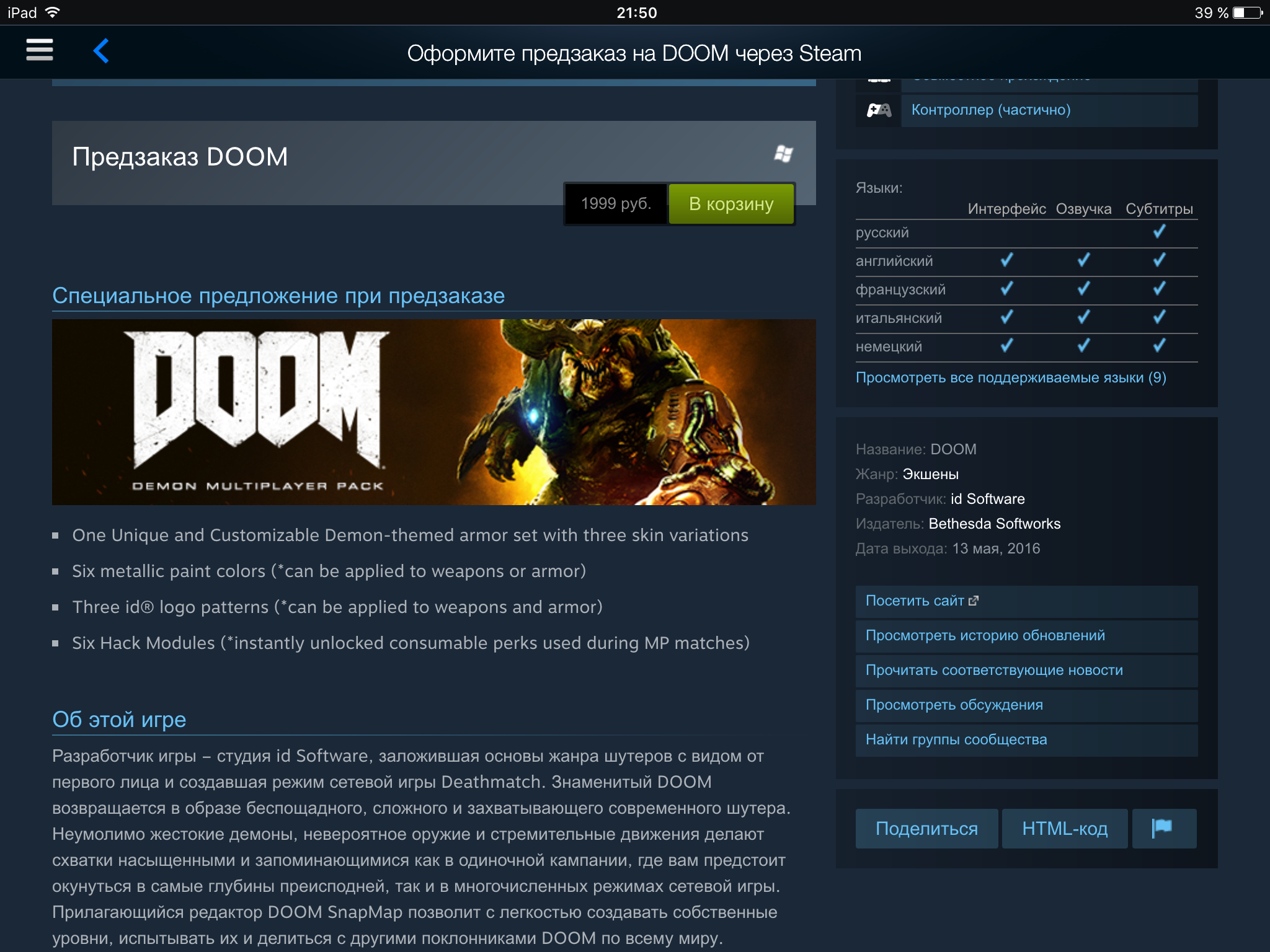
Task: Click немецкий interface checkmark
Action: pyautogui.click(x=1006, y=346)
